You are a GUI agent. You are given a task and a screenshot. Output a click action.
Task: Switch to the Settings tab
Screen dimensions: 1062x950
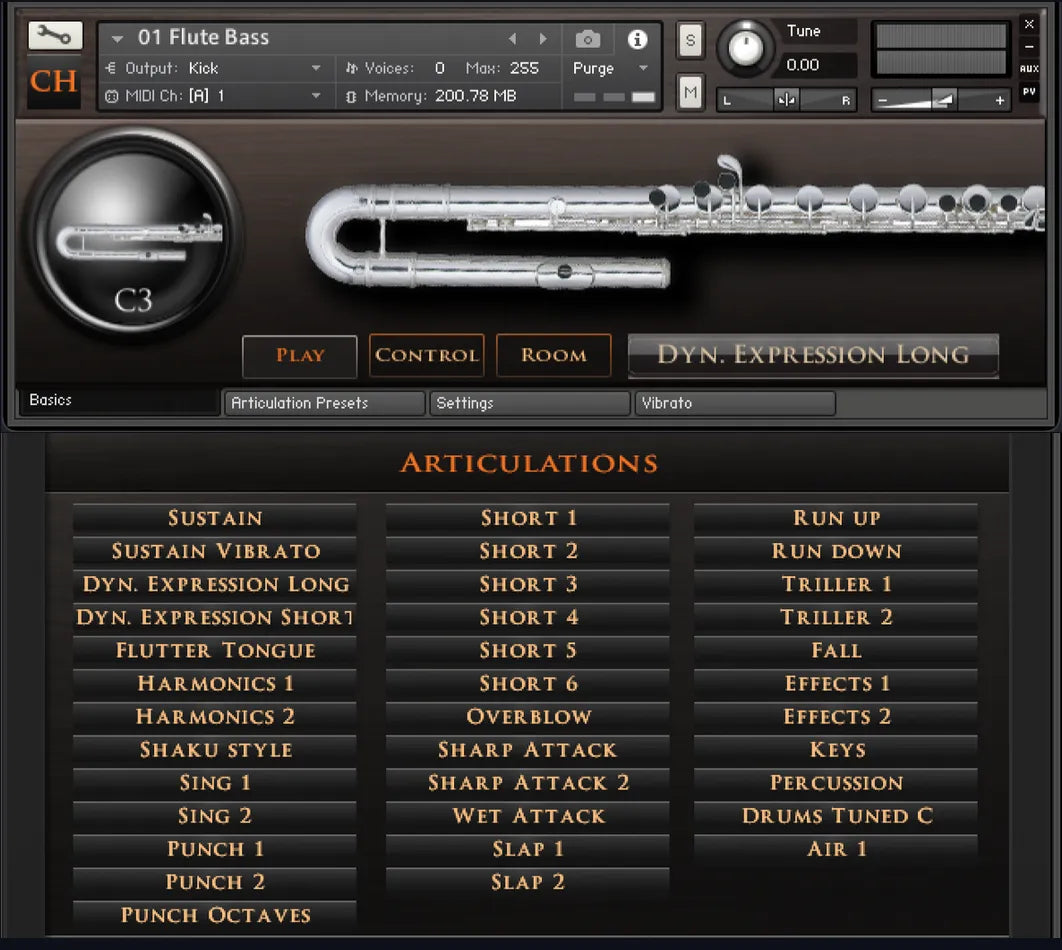529,403
